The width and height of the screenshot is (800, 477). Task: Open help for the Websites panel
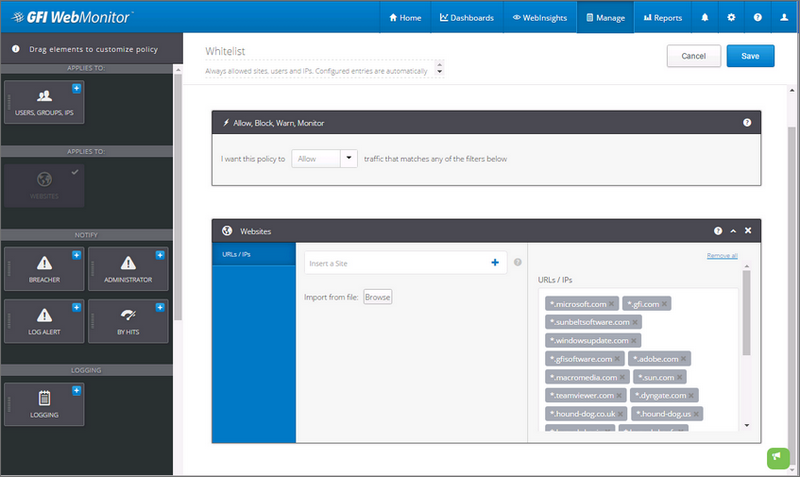click(718, 231)
